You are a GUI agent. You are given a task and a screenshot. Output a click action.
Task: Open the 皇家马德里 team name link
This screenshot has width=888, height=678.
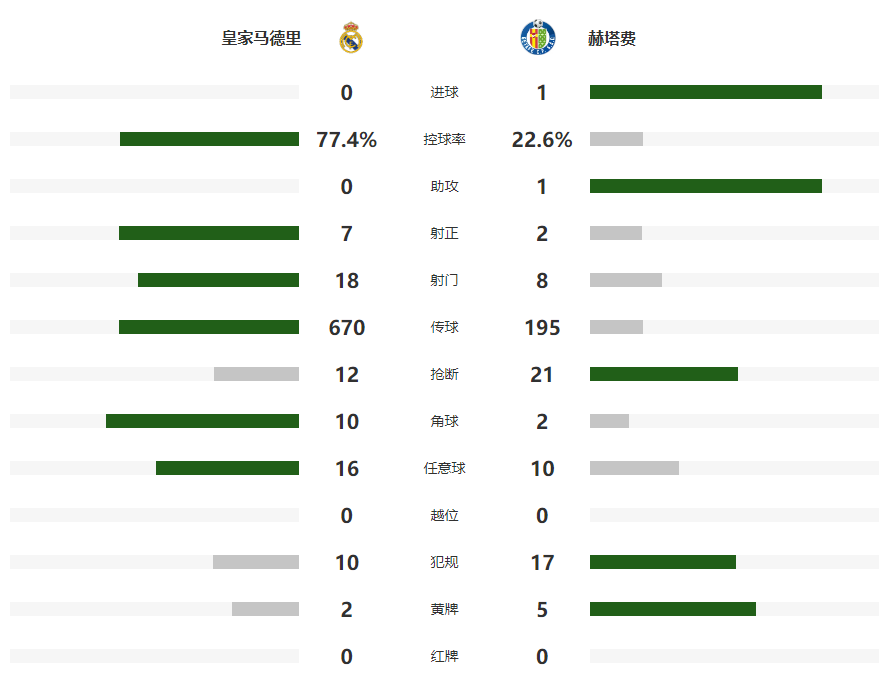(261, 39)
